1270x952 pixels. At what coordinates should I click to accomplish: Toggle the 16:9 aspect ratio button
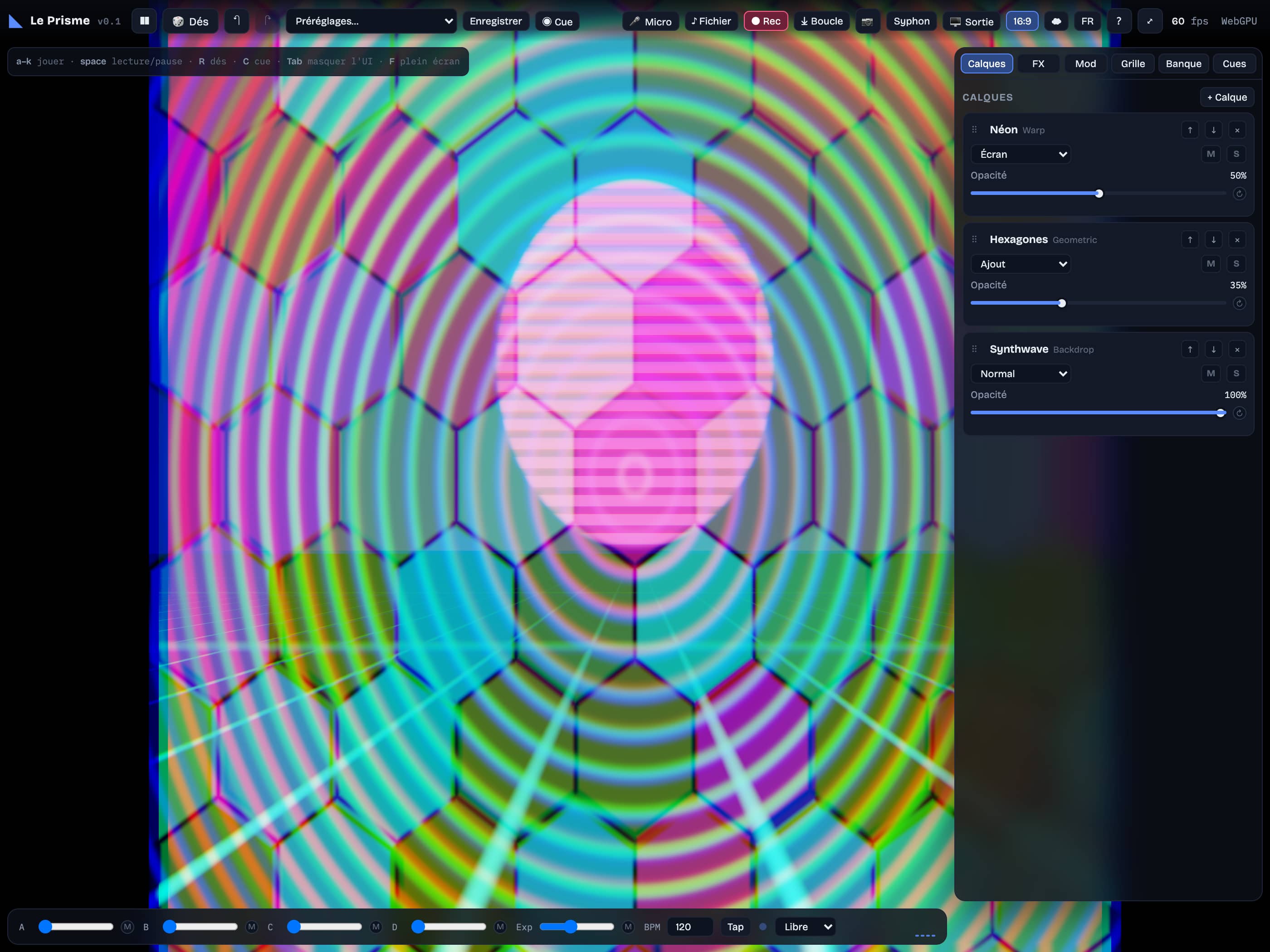[1022, 21]
